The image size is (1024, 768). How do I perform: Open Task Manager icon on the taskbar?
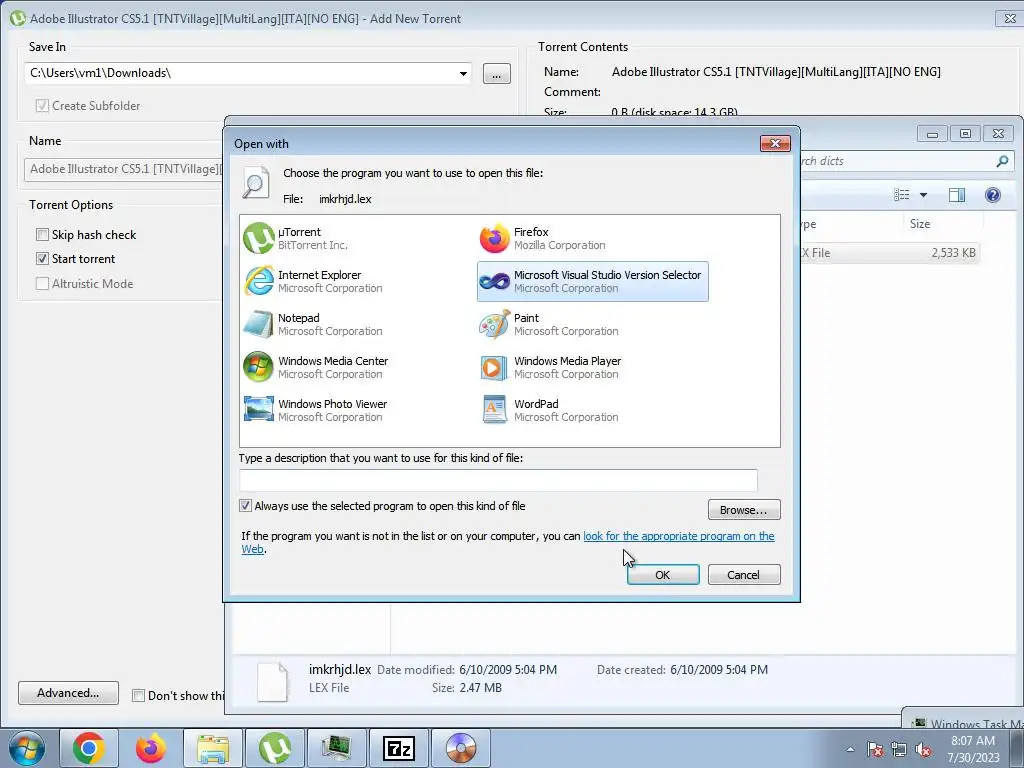337,748
